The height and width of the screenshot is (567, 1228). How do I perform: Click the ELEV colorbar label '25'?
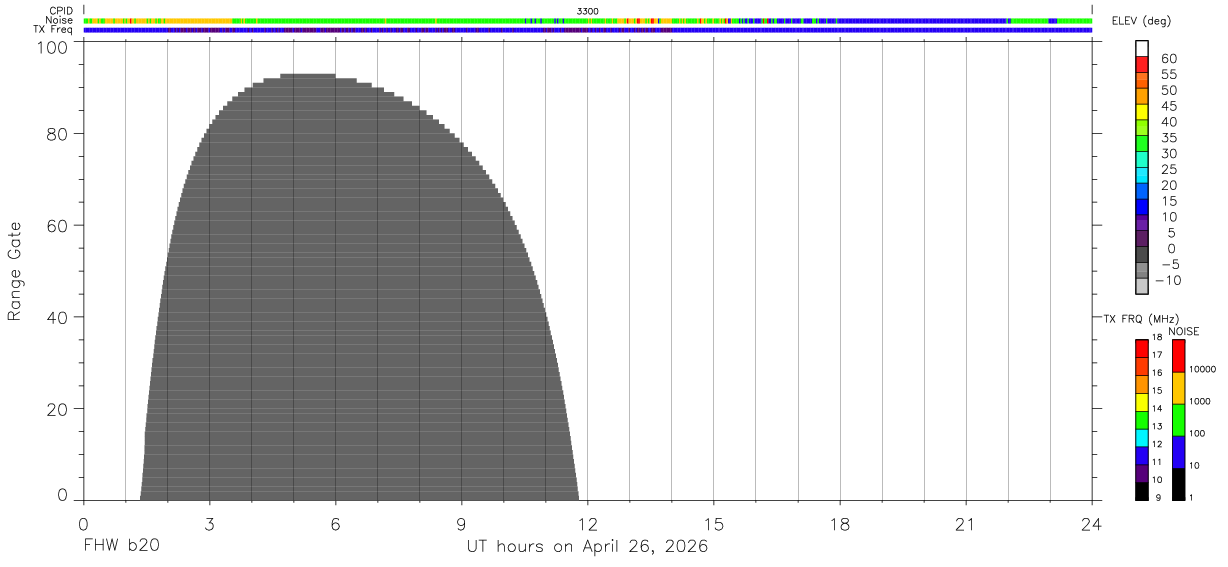1169,170
